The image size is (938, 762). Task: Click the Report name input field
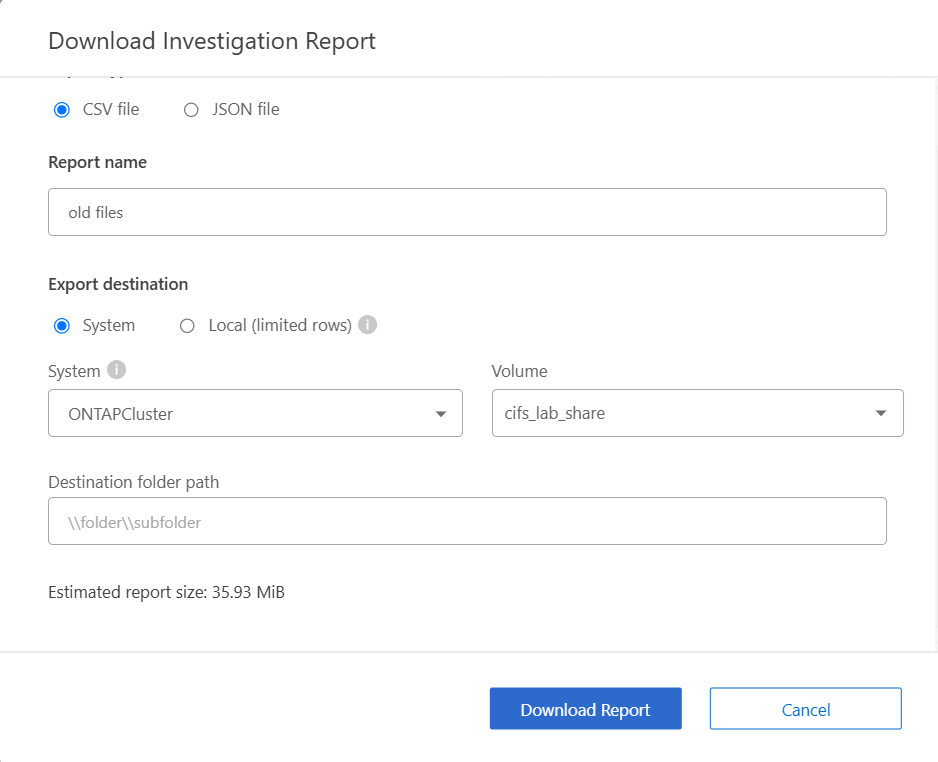pos(467,212)
